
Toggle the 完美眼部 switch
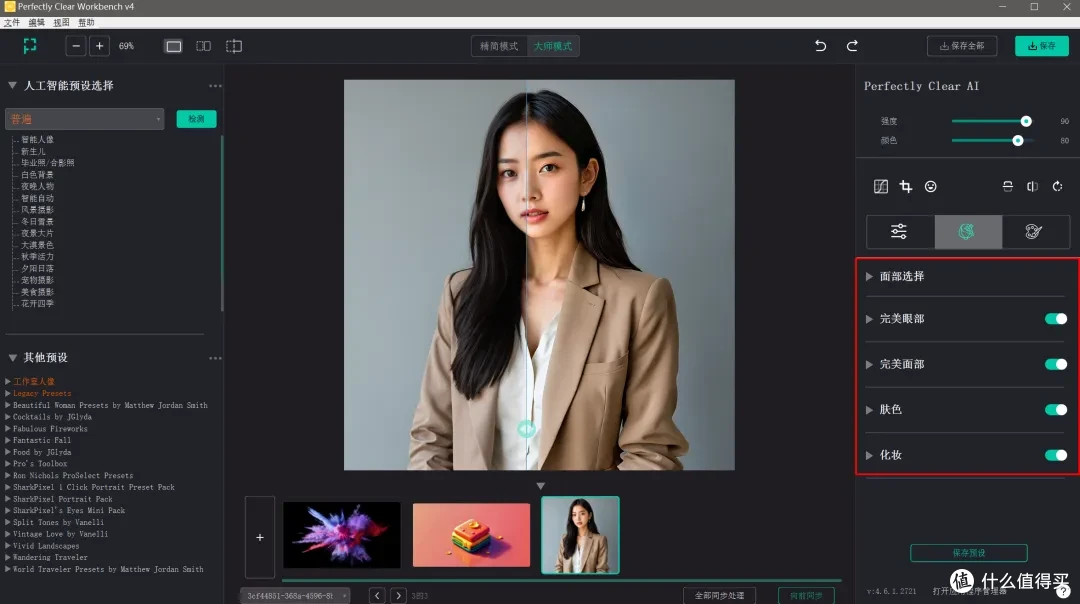[x=1056, y=319]
